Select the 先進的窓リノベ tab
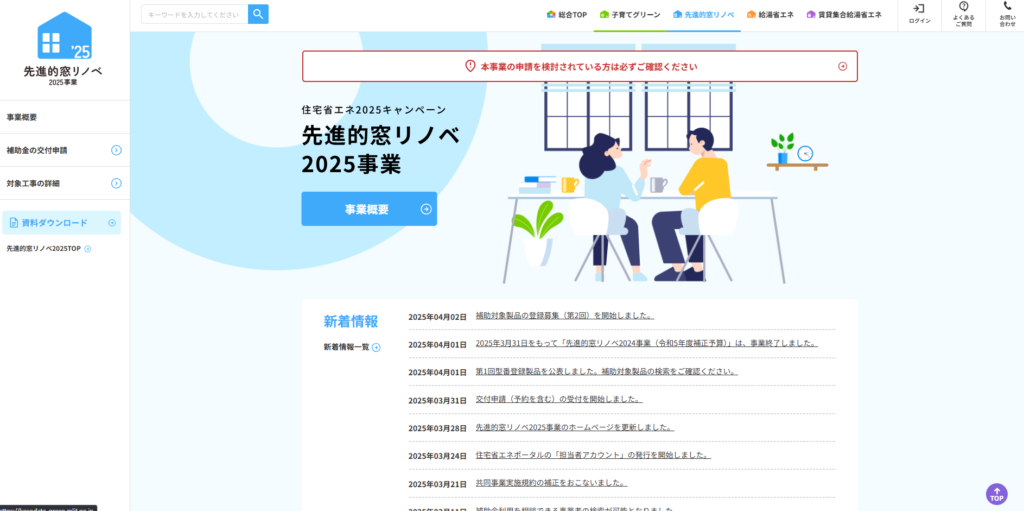Screen dimensions: 1024x511 [703, 14]
